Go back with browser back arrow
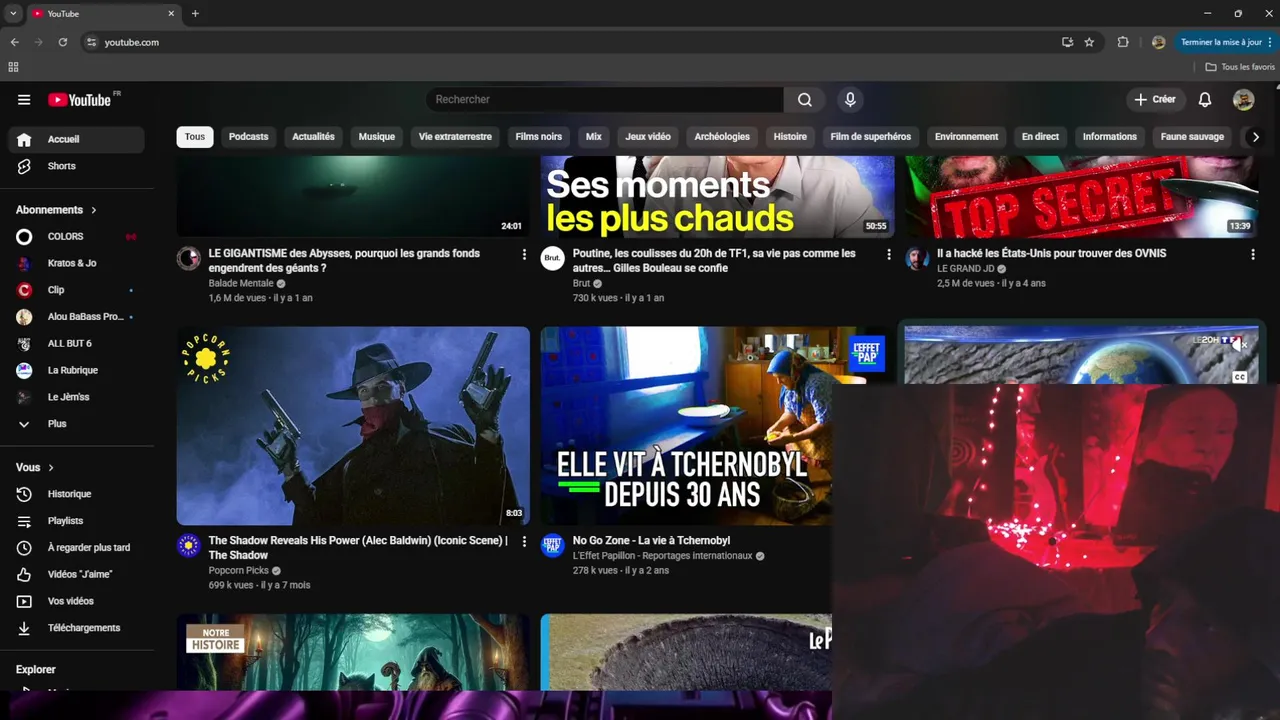The image size is (1280, 720). [15, 42]
